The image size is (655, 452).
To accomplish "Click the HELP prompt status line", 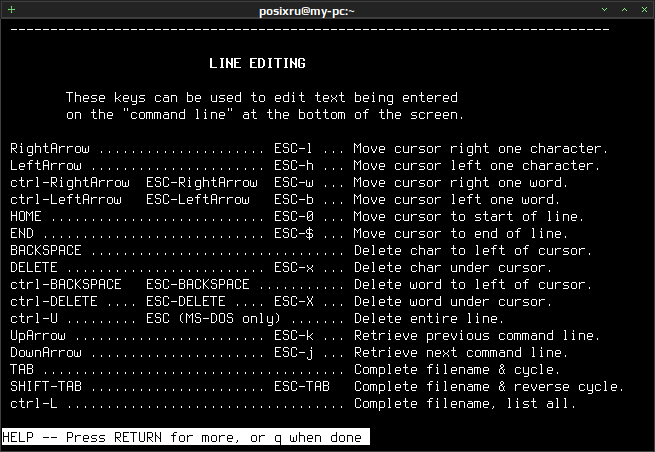I will [185, 437].
